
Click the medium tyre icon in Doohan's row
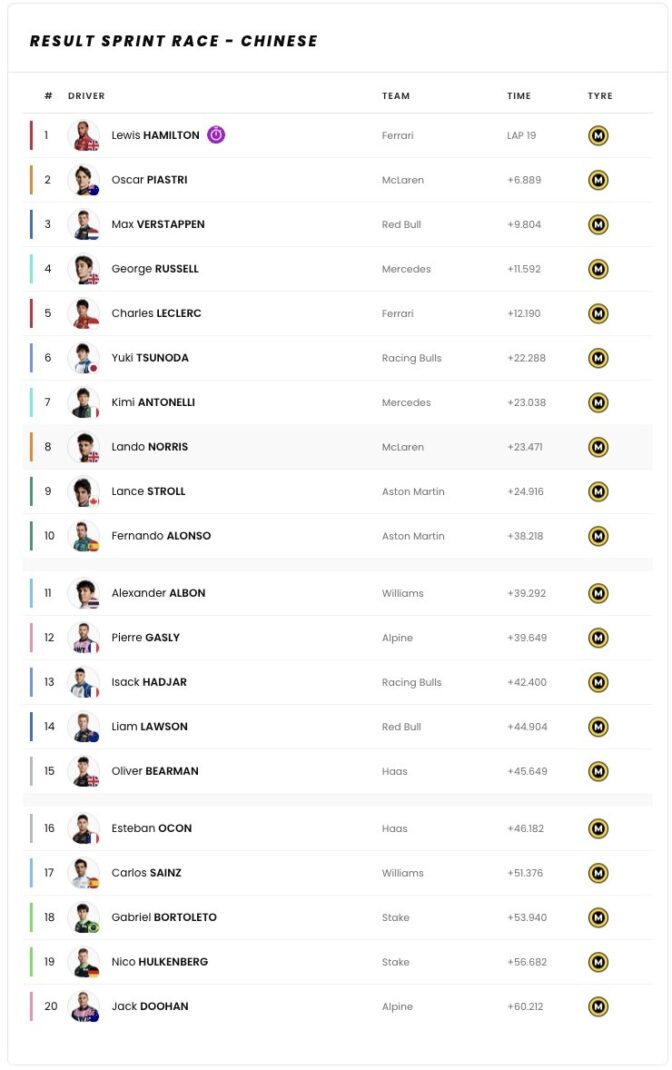[x=598, y=1007]
